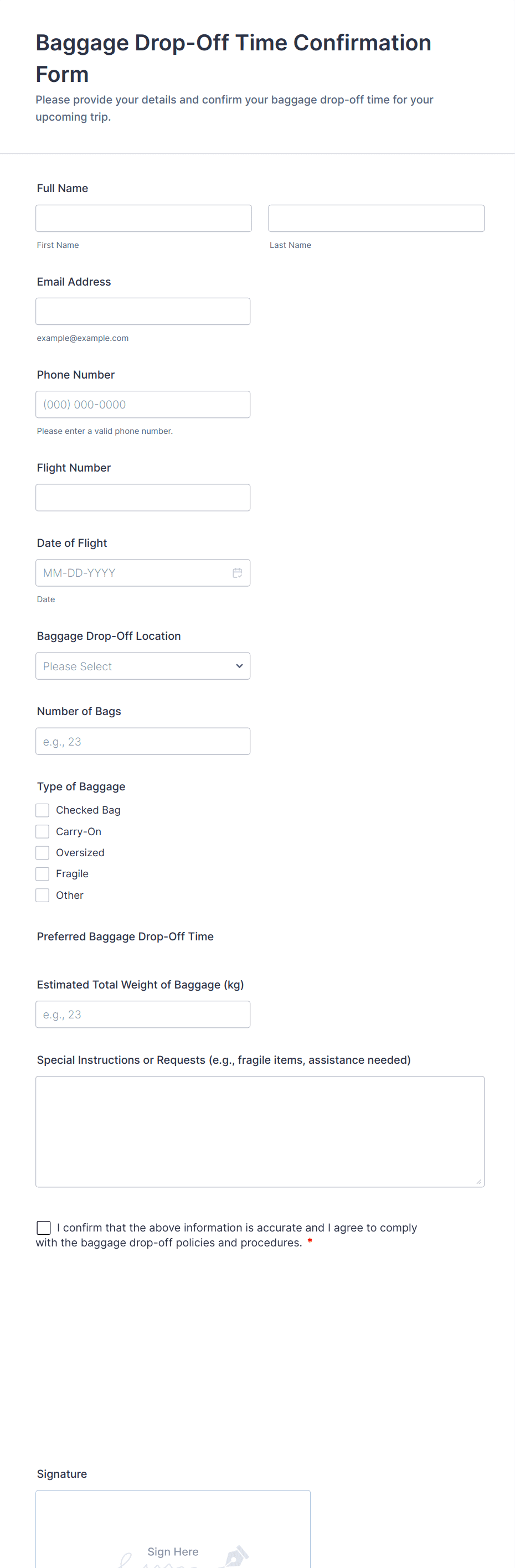Check the Checked Bag checkbox
Screen dimensions: 515x1568
(x=43, y=810)
